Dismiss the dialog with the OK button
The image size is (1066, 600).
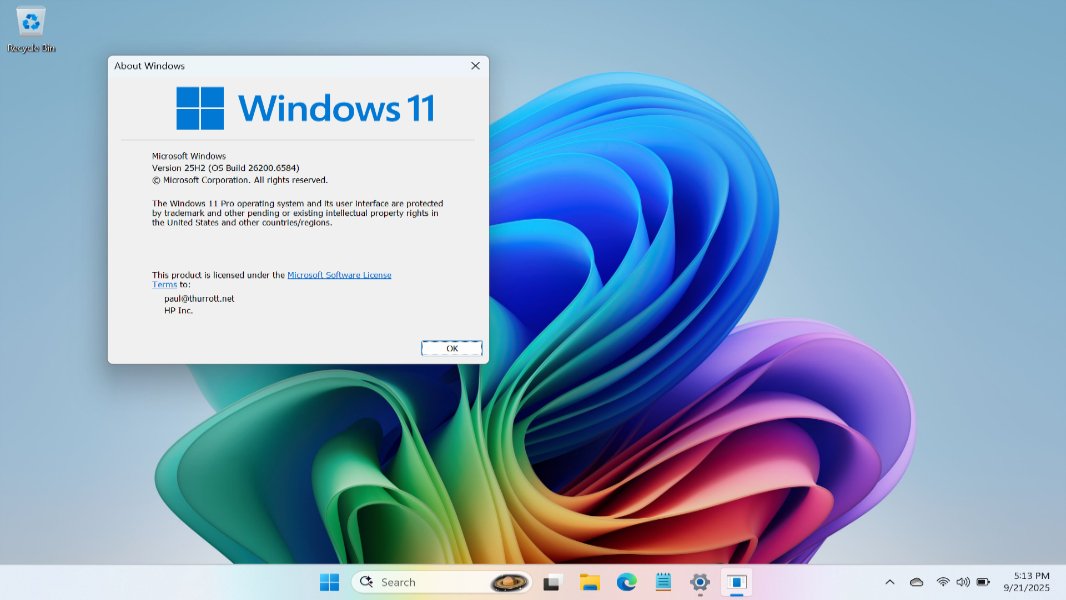451,348
